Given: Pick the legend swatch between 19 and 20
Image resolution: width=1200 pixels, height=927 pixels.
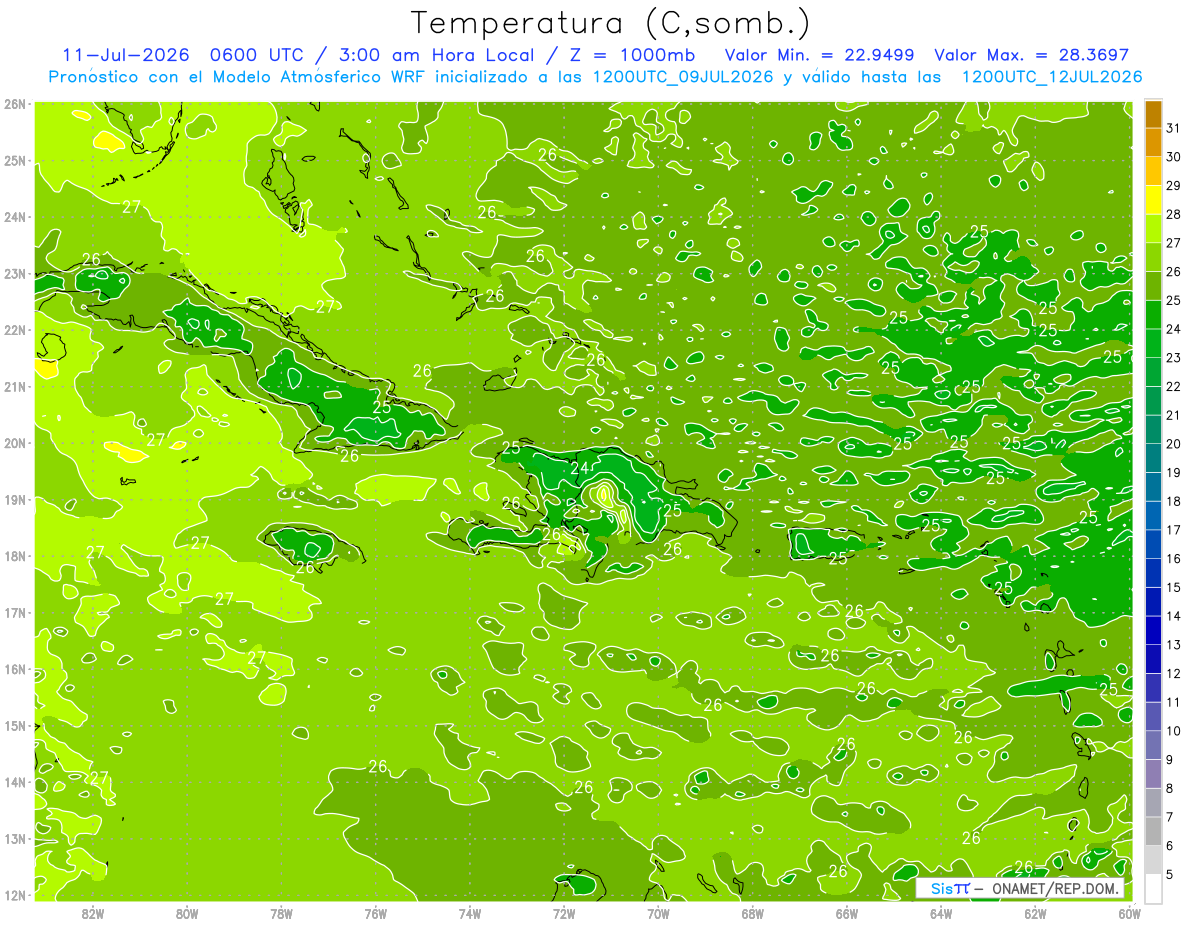Looking at the screenshot, I should 1153,458.
